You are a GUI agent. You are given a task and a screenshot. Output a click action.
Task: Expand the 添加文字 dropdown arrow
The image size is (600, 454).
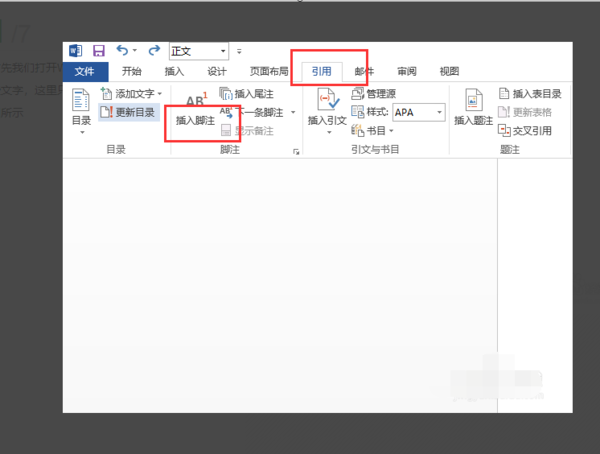[160, 93]
